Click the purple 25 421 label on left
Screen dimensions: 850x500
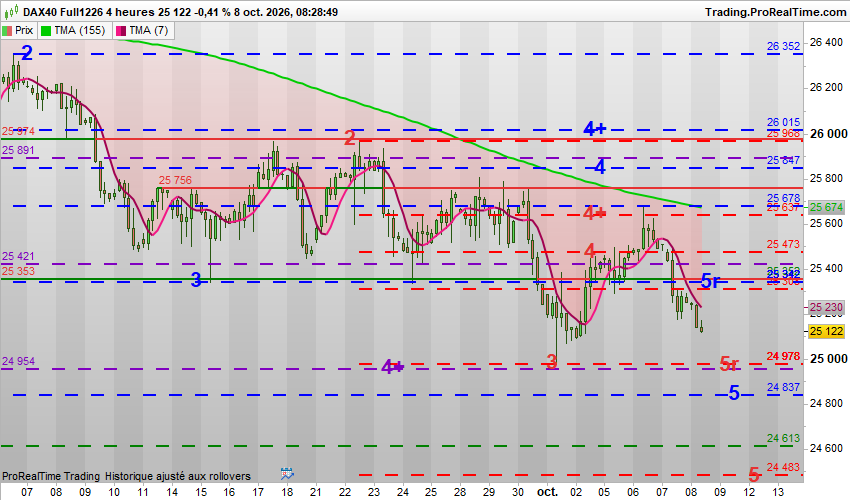click(18, 256)
